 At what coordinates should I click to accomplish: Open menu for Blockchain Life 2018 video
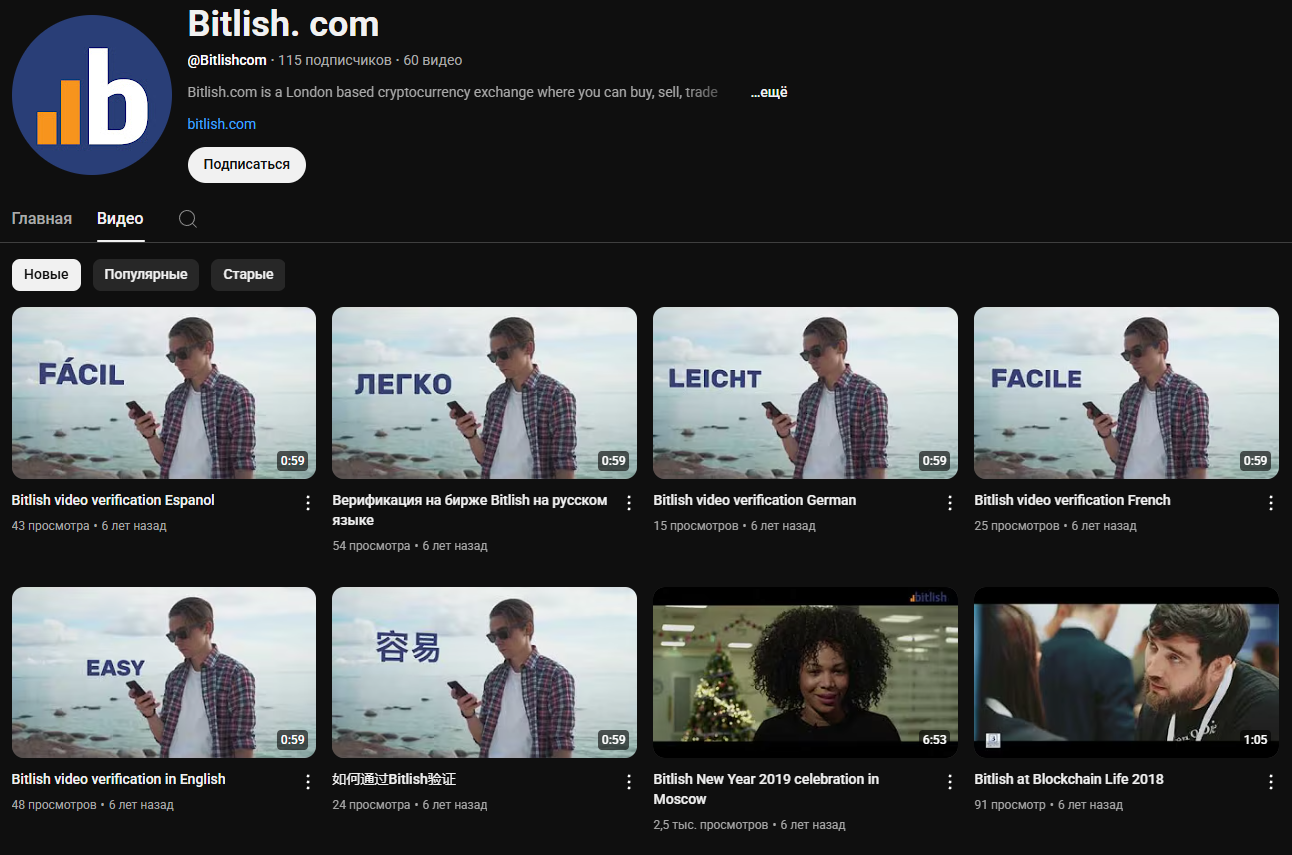coord(1271,782)
